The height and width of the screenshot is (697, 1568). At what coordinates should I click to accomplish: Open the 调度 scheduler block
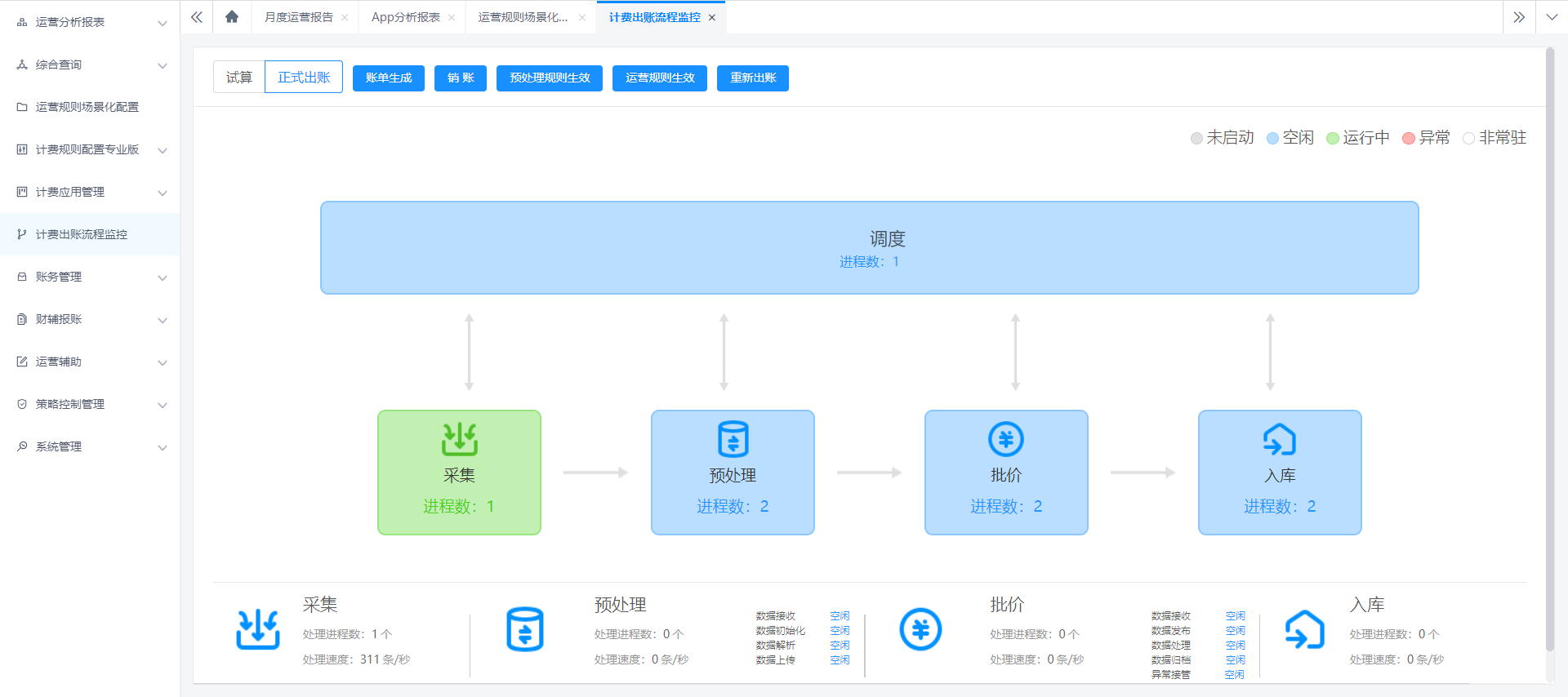[x=870, y=248]
